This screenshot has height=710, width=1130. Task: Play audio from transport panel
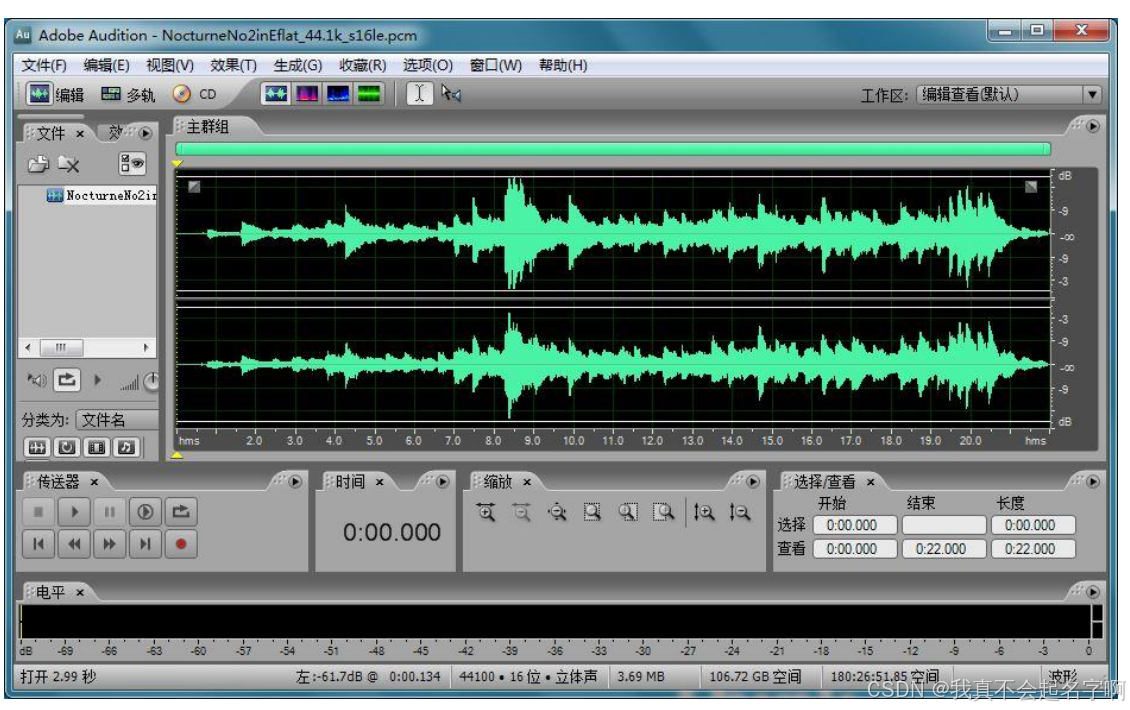pyautogui.click(x=74, y=512)
